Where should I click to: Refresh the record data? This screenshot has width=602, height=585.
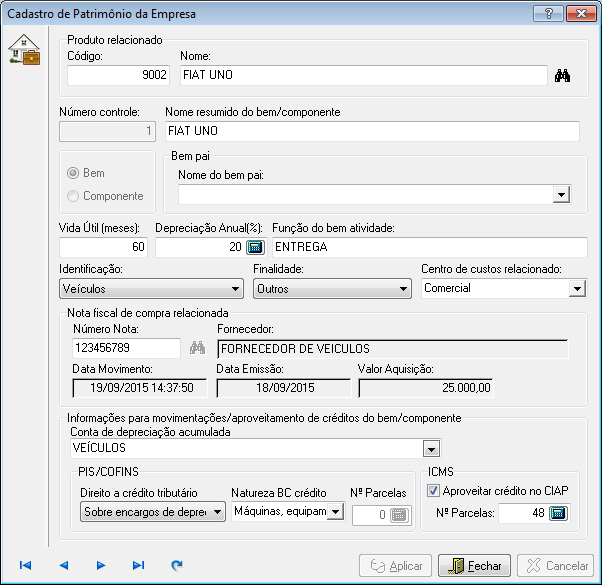click(x=177, y=565)
